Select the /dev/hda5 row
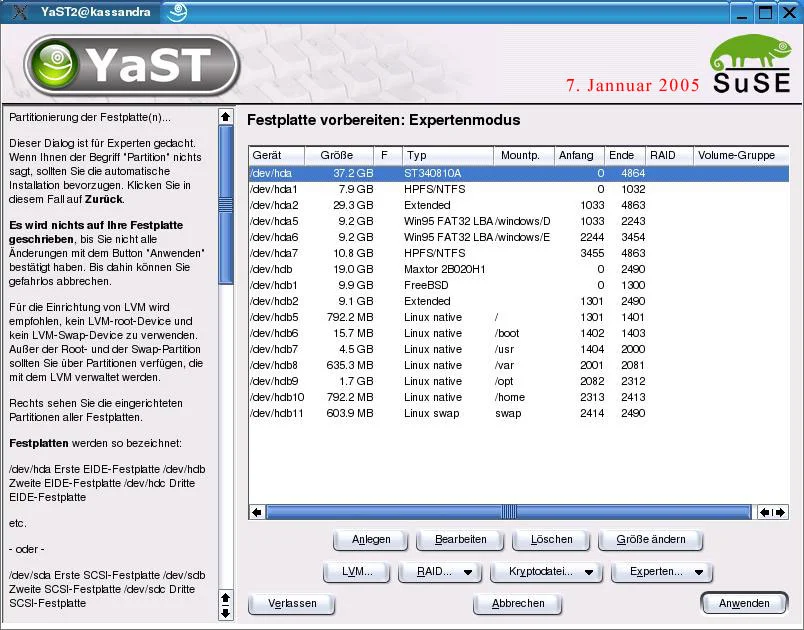The height and width of the screenshot is (630, 804). coord(518,221)
